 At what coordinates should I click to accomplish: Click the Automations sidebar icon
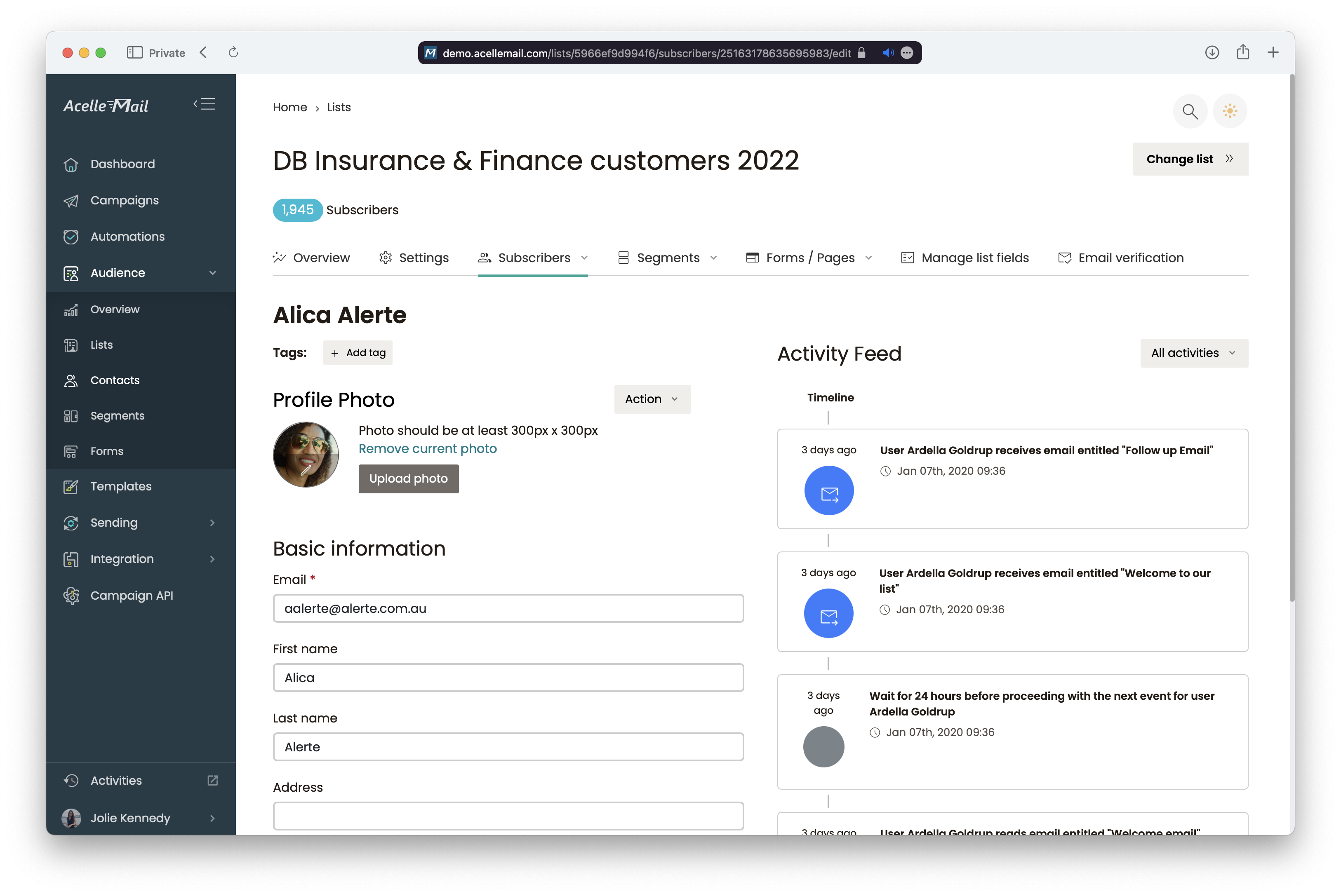71,237
